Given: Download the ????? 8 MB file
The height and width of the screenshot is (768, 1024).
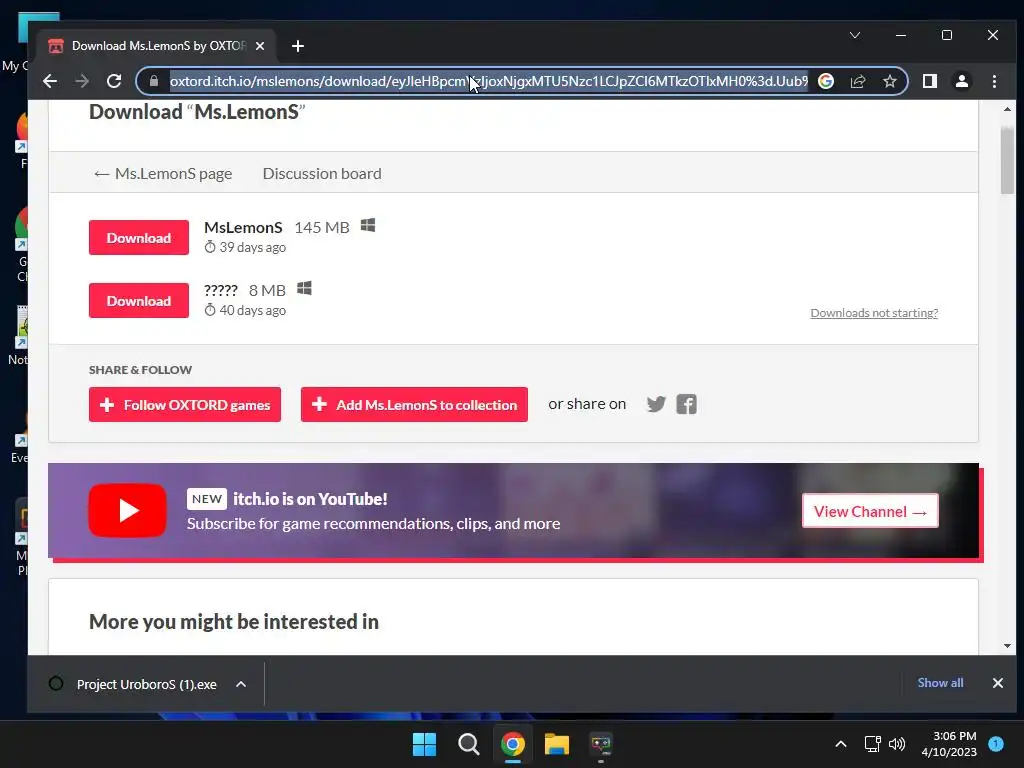Looking at the screenshot, I should pos(138,300).
